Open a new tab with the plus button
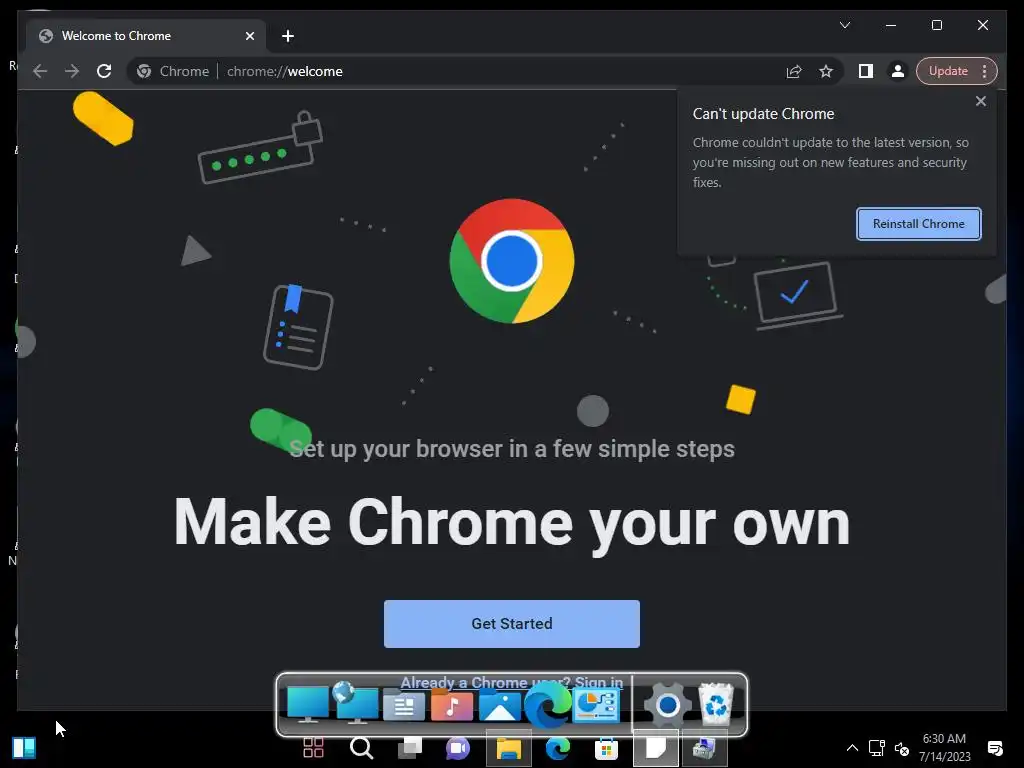This screenshot has height=768, width=1024. [288, 36]
